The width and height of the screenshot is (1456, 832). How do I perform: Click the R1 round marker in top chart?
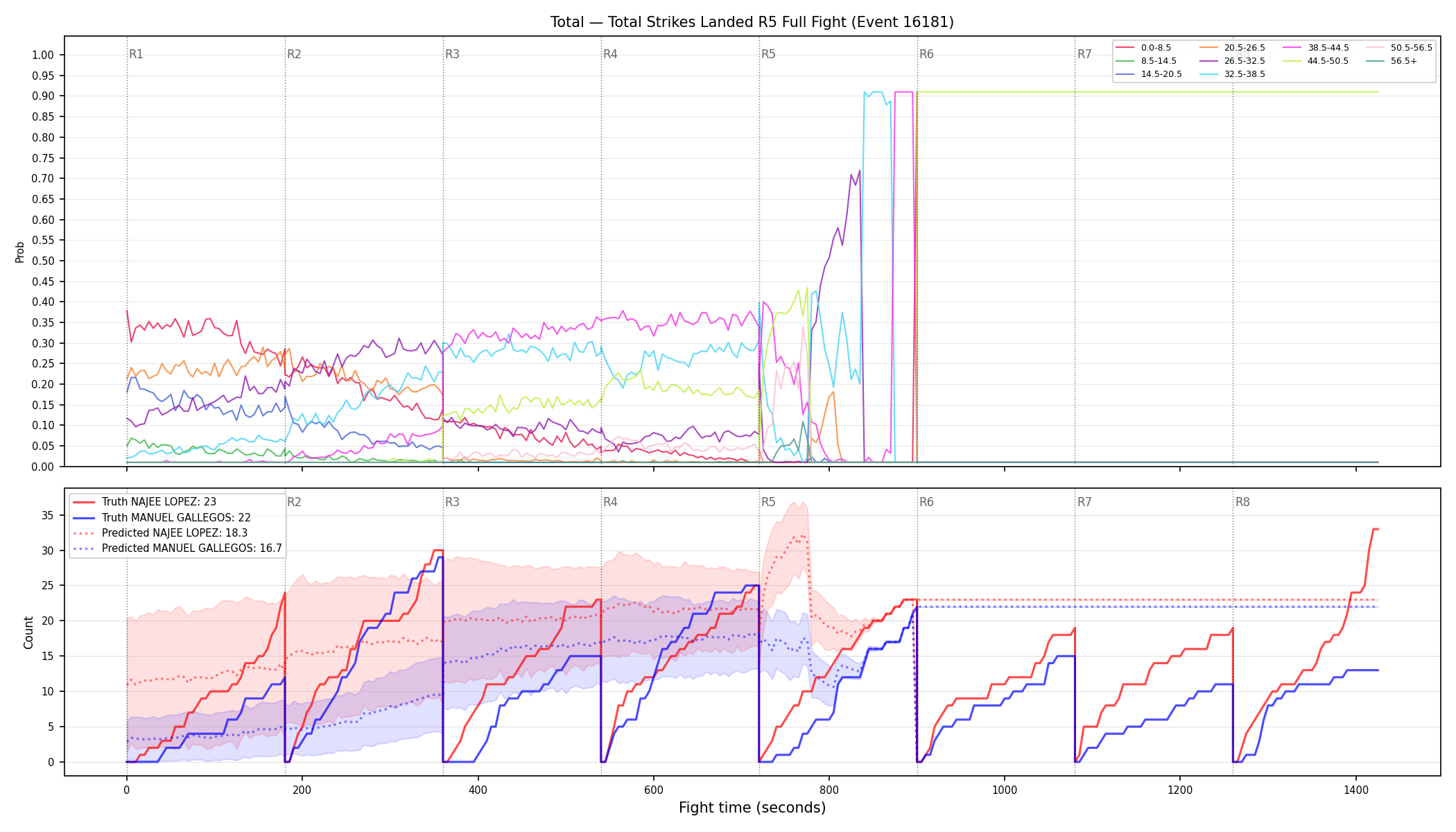click(136, 54)
